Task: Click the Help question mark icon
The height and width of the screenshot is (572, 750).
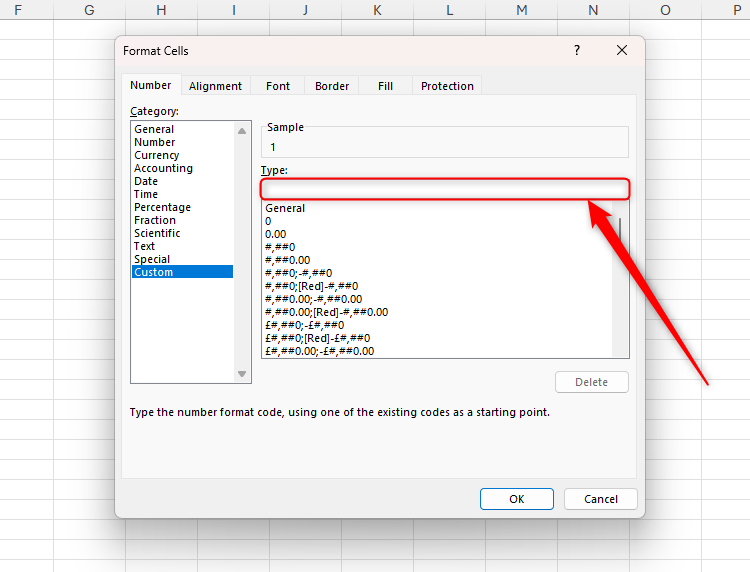Action: click(577, 50)
